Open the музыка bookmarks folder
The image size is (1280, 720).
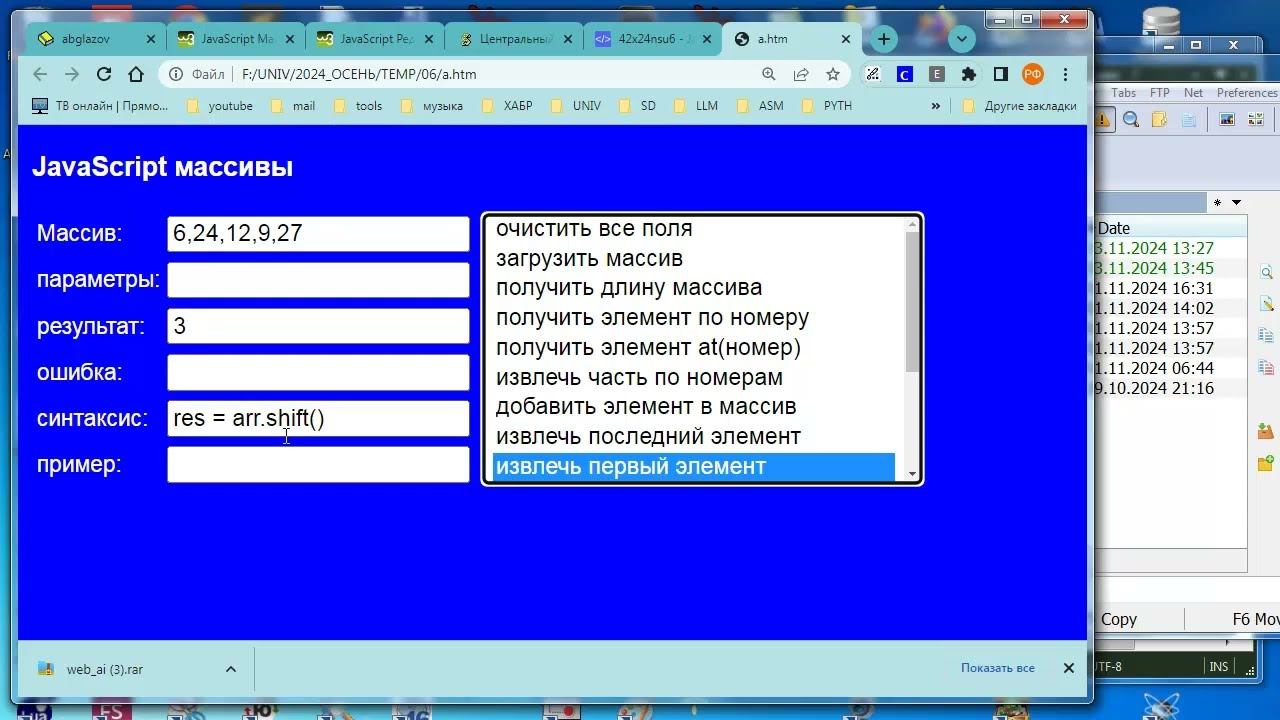432,106
